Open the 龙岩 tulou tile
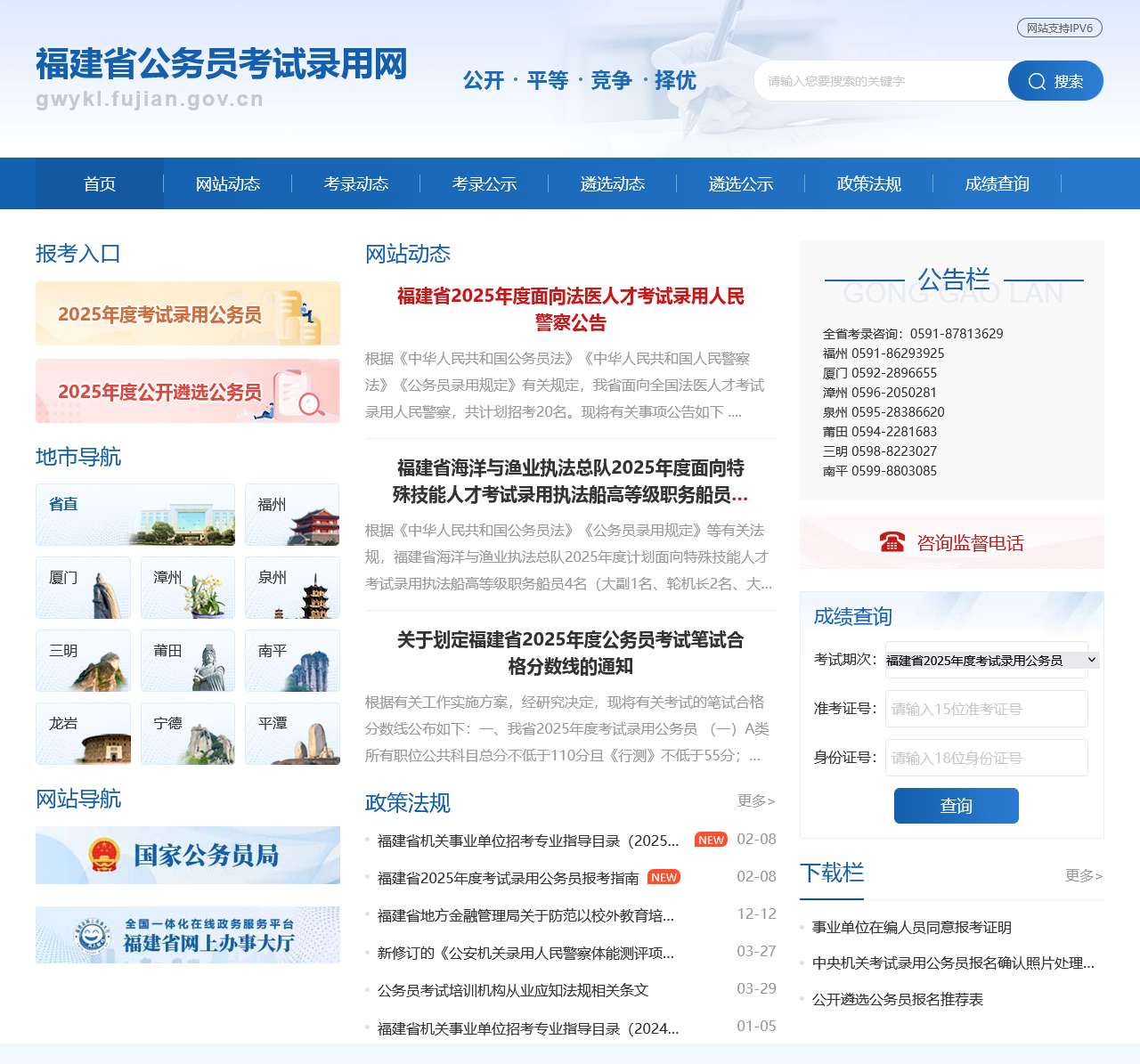This screenshot has width=1140, height=1064. [x=83, y=734]
